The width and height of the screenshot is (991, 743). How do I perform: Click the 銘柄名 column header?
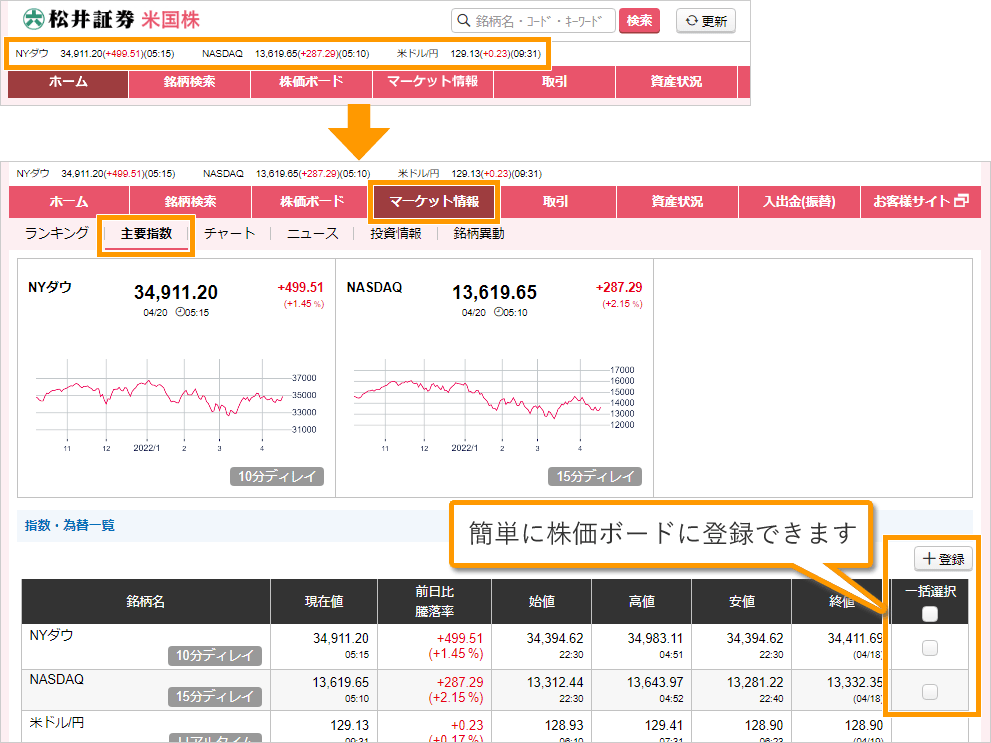tap(146, 601)
